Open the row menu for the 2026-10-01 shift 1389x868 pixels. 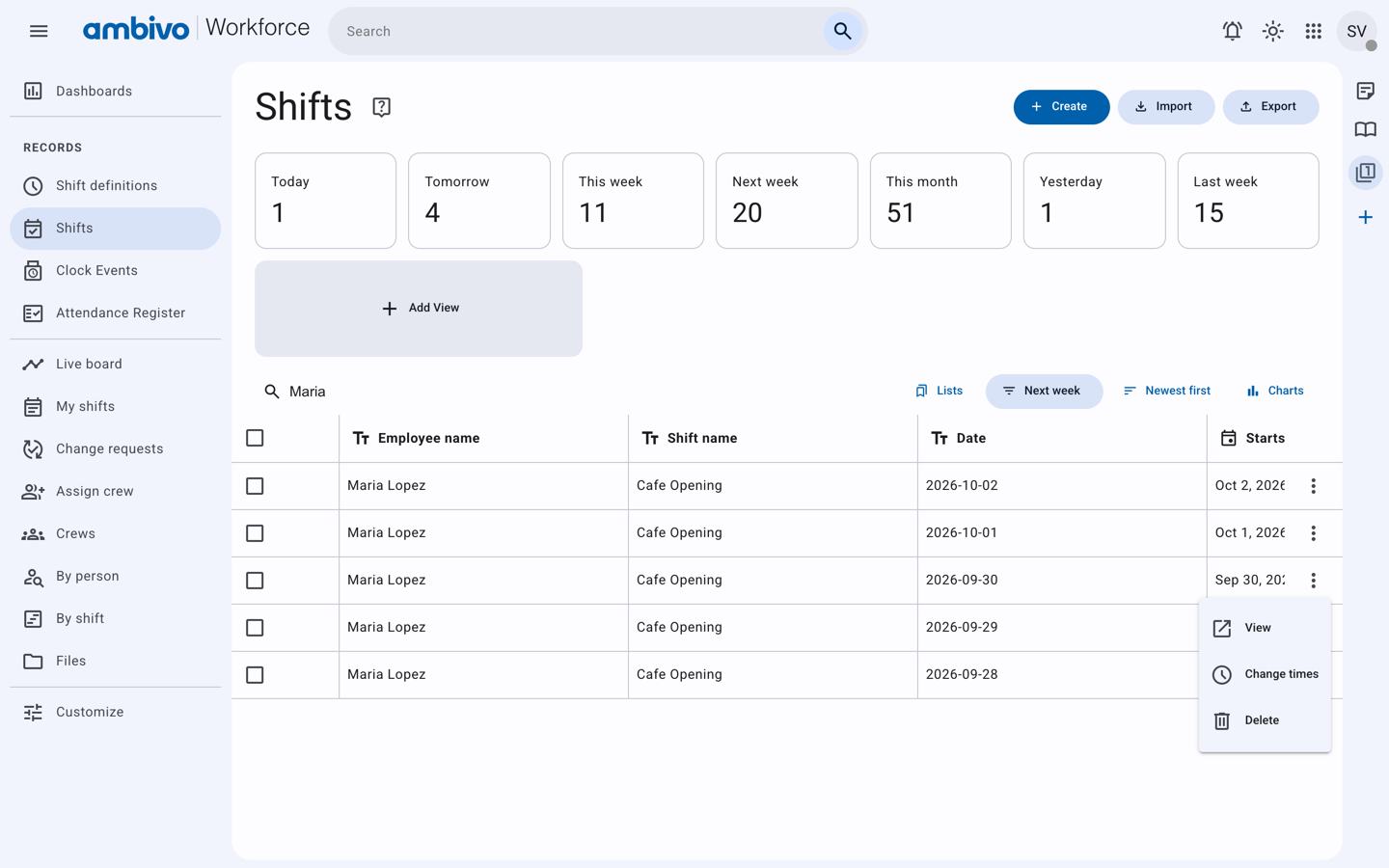click(x=1313, y=533)
